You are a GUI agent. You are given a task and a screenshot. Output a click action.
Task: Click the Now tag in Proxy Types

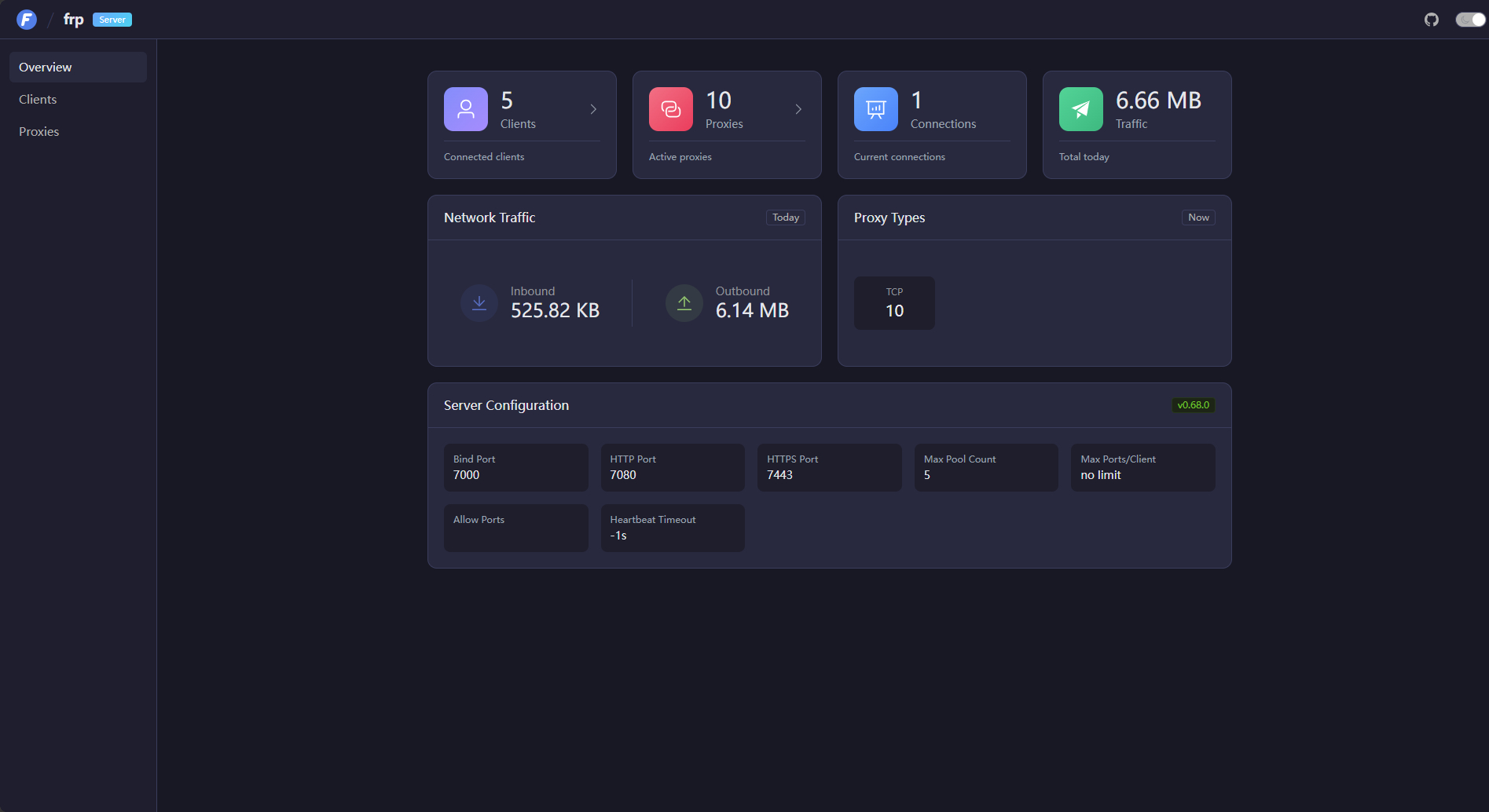tap(1198, 218)
